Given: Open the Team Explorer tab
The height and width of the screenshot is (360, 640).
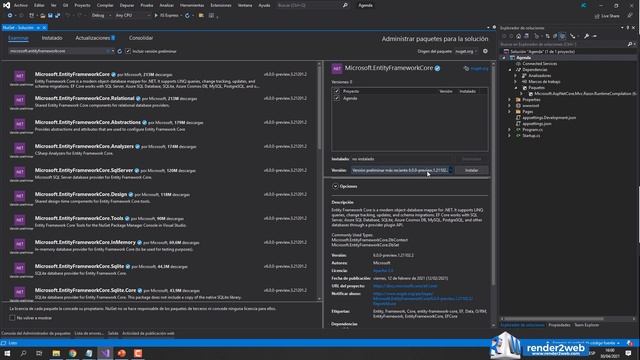Looking at the screenshot, I should 587,325.
